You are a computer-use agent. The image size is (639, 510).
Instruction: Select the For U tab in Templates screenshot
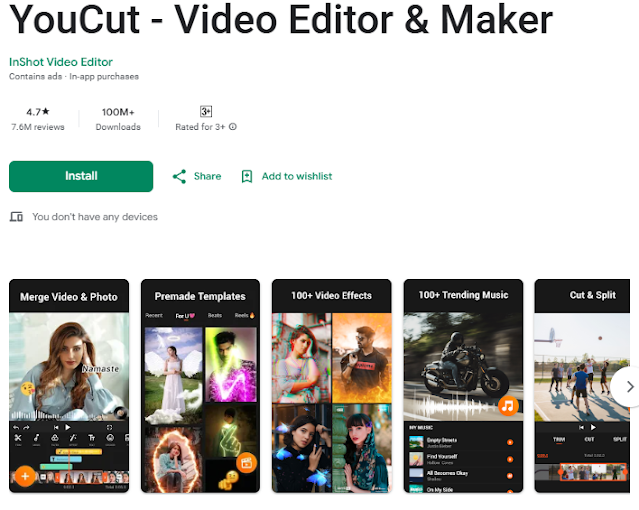point(185,316)
